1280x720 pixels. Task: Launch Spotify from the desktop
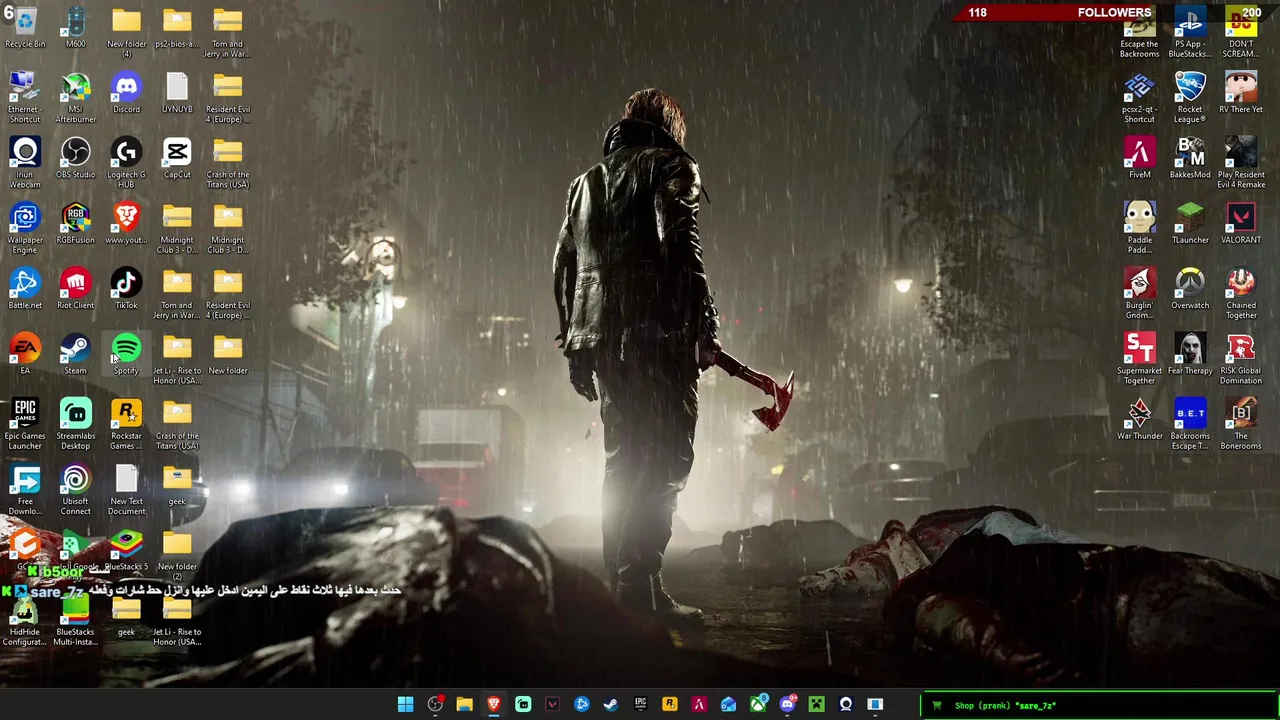126,354
